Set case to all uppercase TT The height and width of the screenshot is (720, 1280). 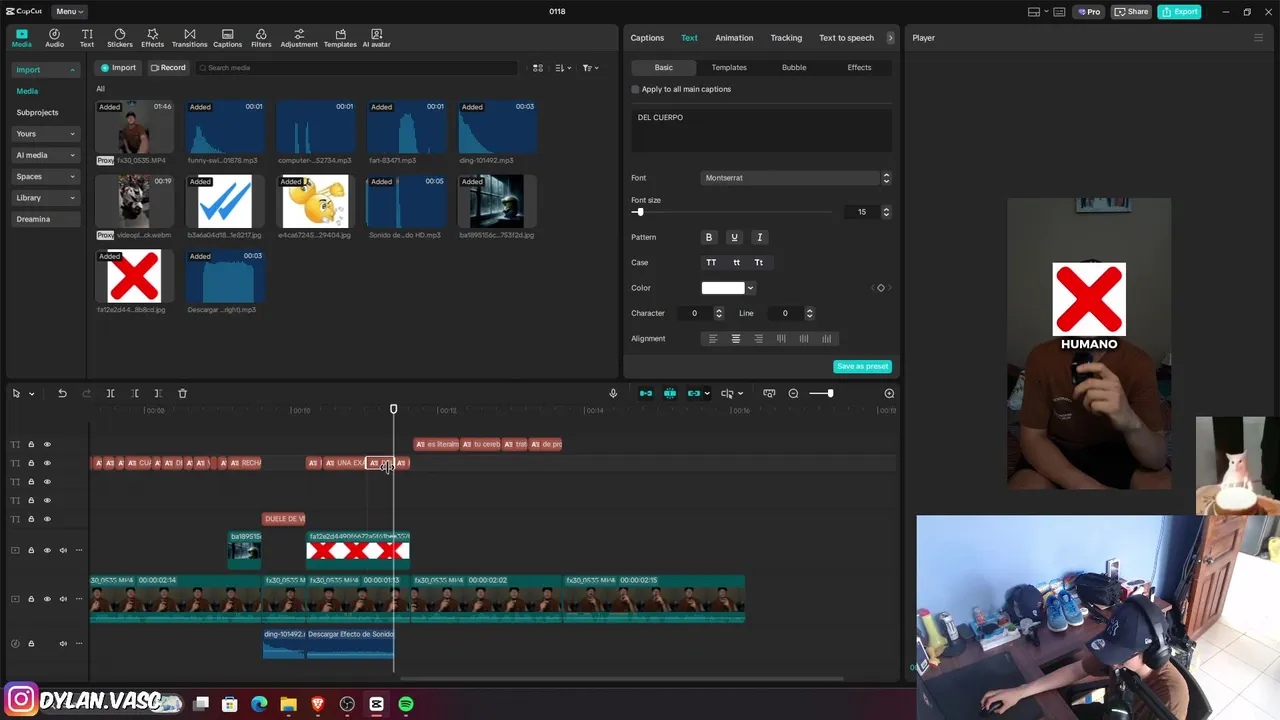point(711,262)
